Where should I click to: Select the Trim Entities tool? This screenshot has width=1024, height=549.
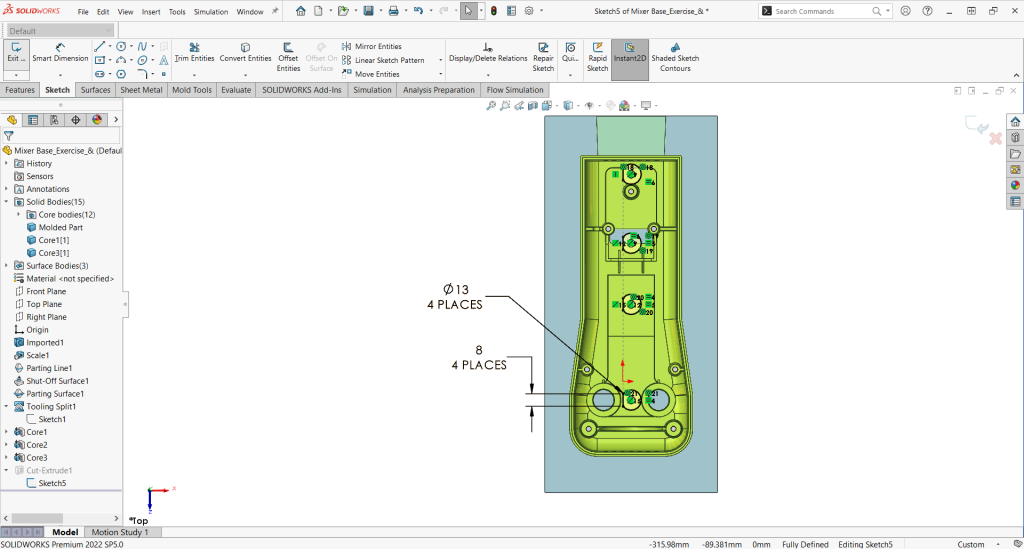194,52
